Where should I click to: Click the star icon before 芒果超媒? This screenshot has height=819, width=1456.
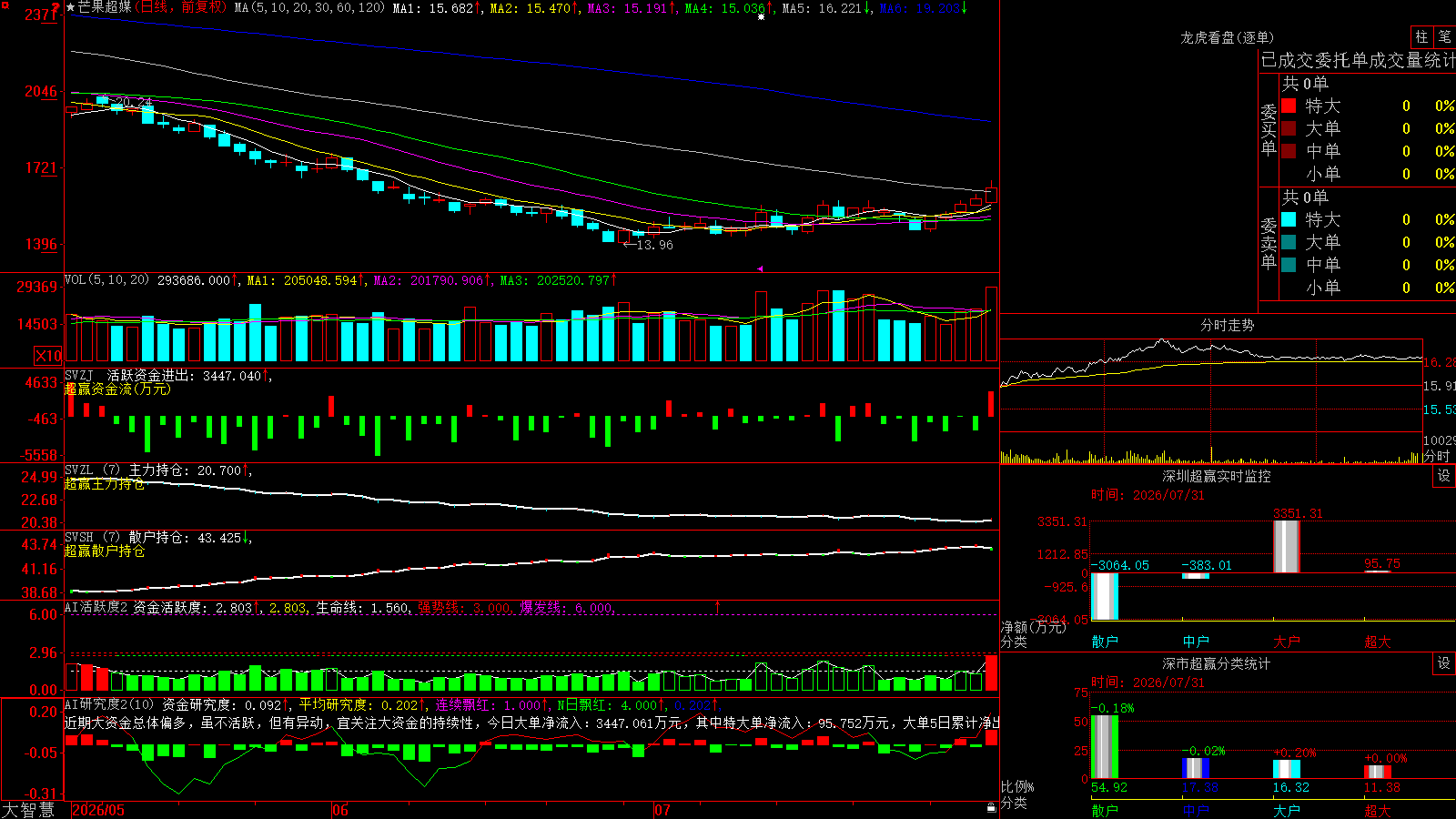coord(71,7)
